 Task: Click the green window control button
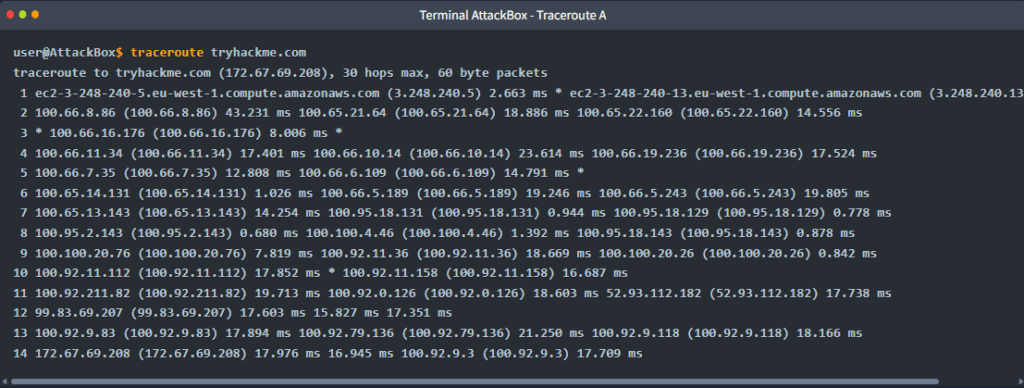(x=23, y=14)
